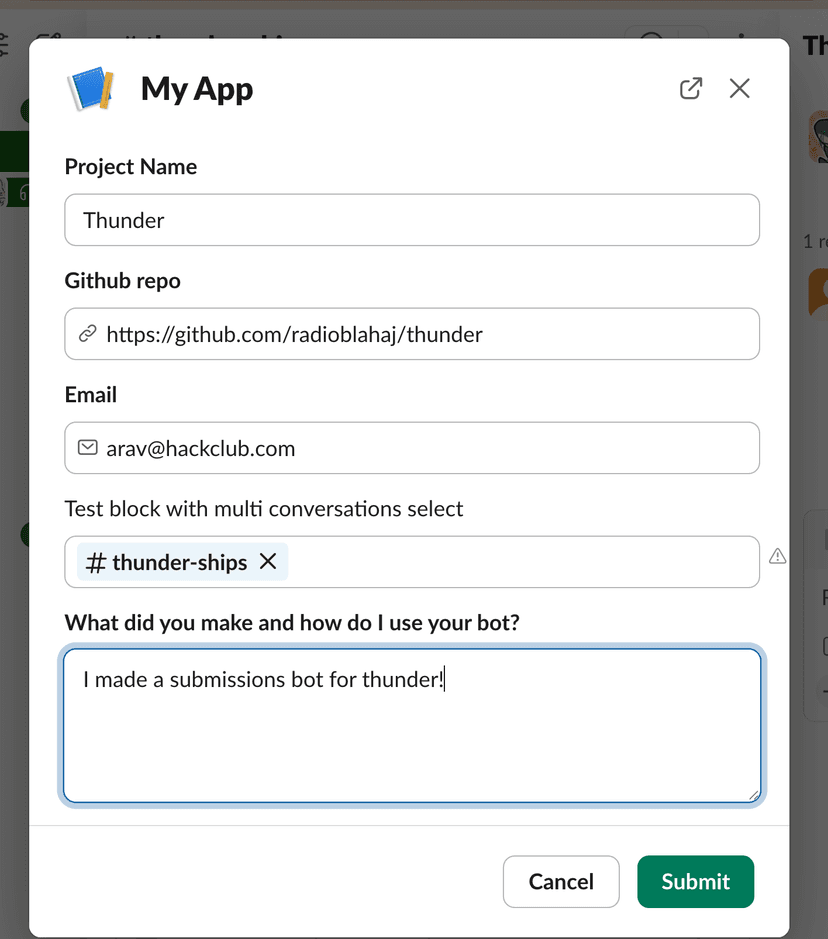The image size is (828, 939).
Task: Focus the Project Name field containing Thunder
Action: (411, 220)
